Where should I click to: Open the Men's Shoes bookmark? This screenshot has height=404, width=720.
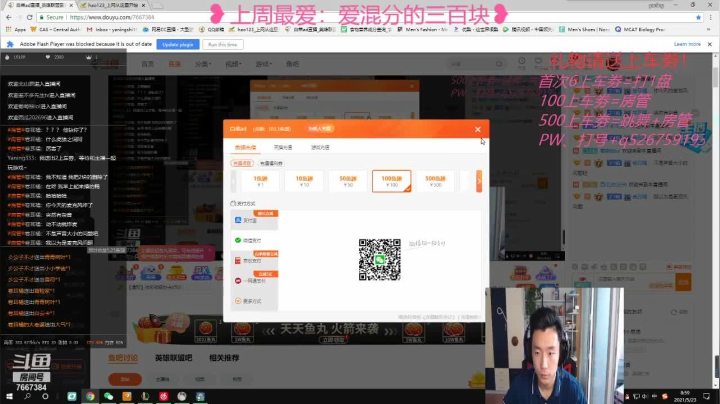click(584, 29)
